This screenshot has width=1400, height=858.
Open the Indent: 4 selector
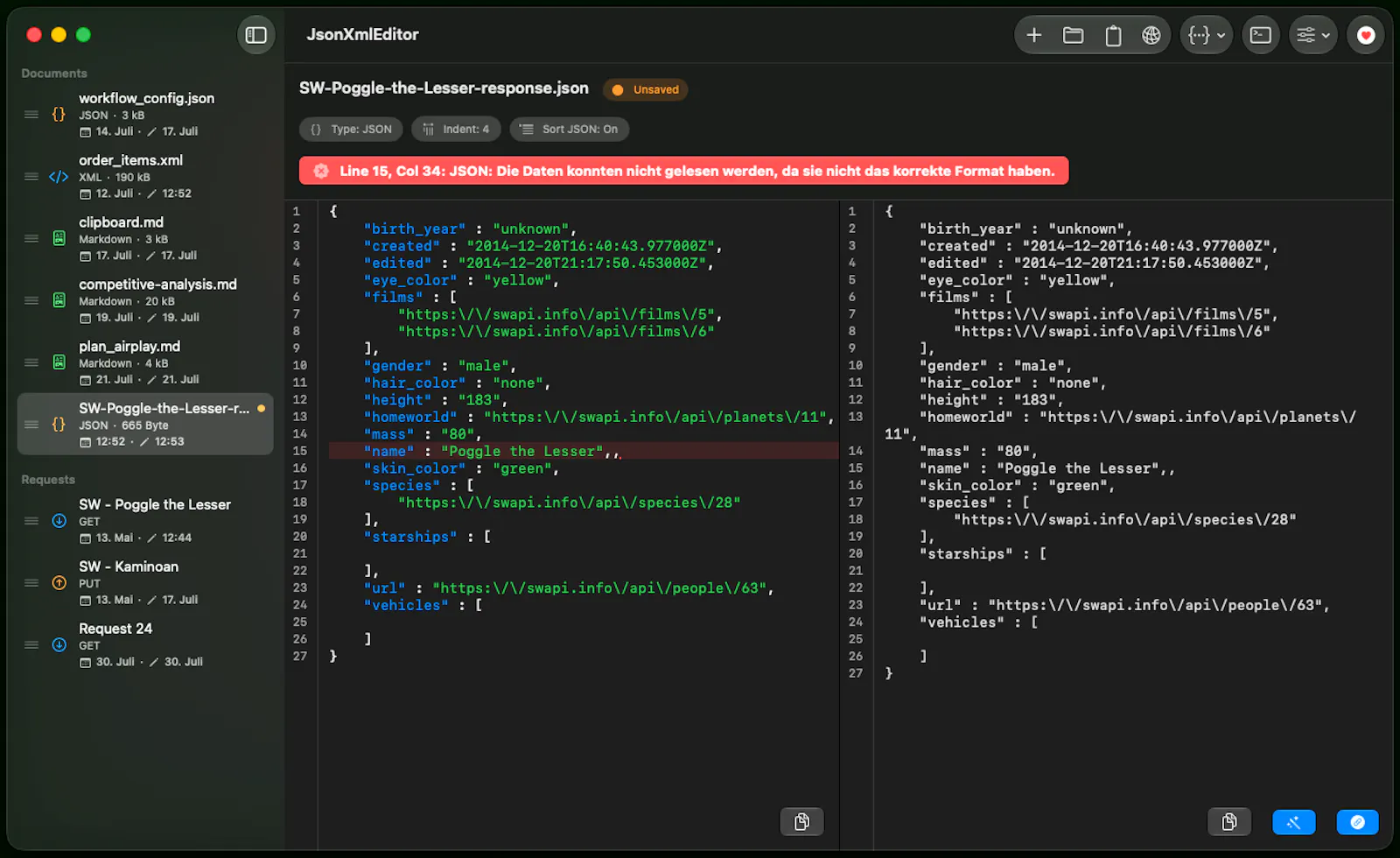456,129
